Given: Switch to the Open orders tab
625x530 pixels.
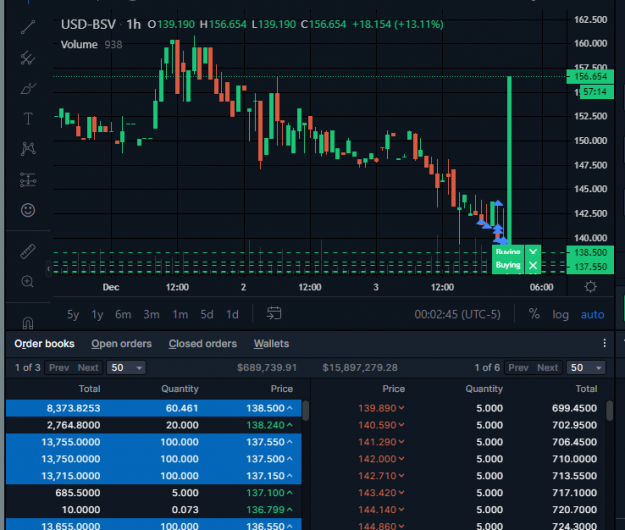Looking at the screenshot, I should tap(122, 344).
